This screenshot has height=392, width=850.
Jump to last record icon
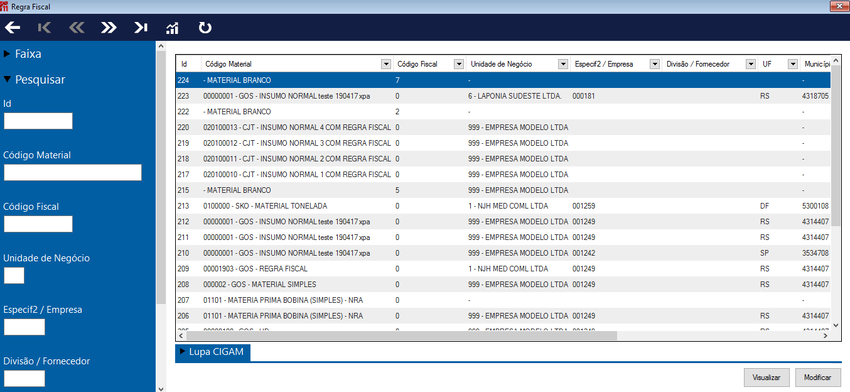click(140, 27)
